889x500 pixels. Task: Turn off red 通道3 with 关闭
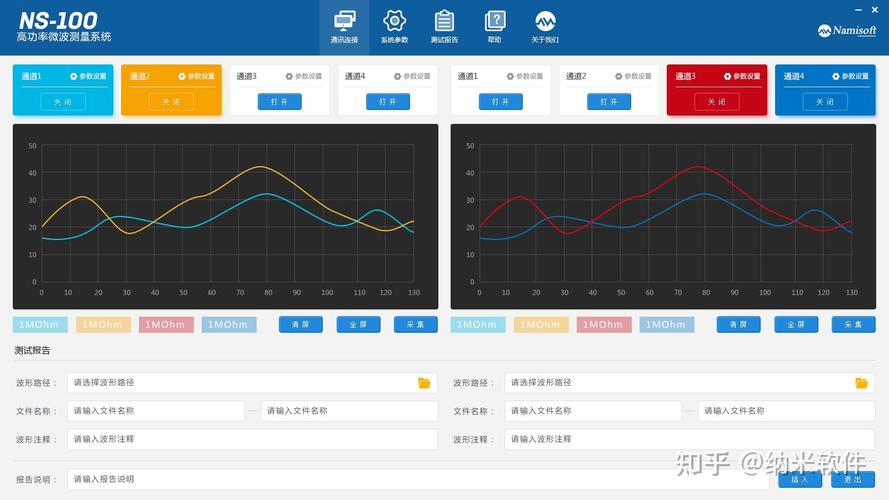pos(717,102)
